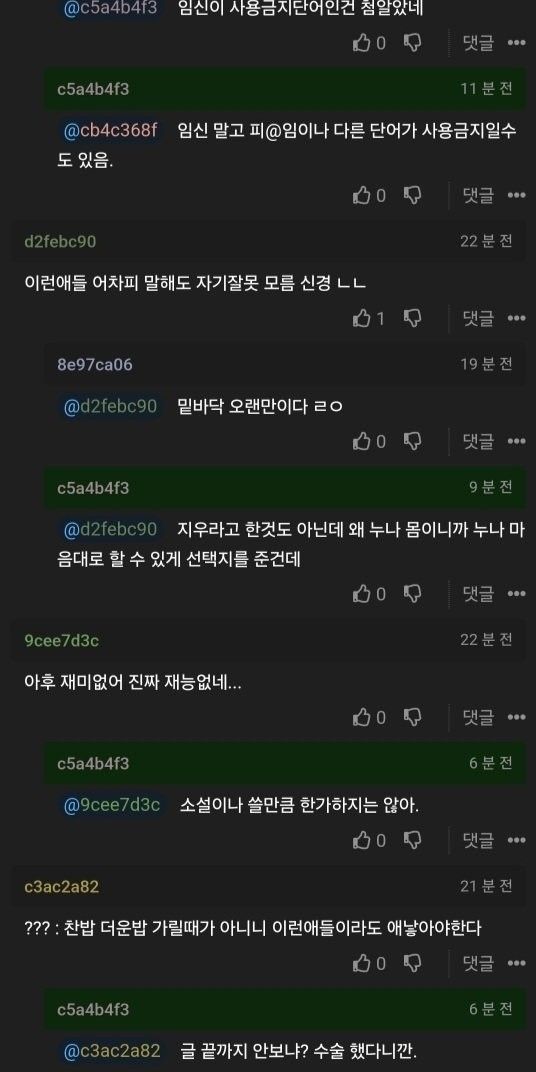Open three-dot menu on d2febc90's comment
This screenshot has width=536, height=1072.
pos(516,318)
